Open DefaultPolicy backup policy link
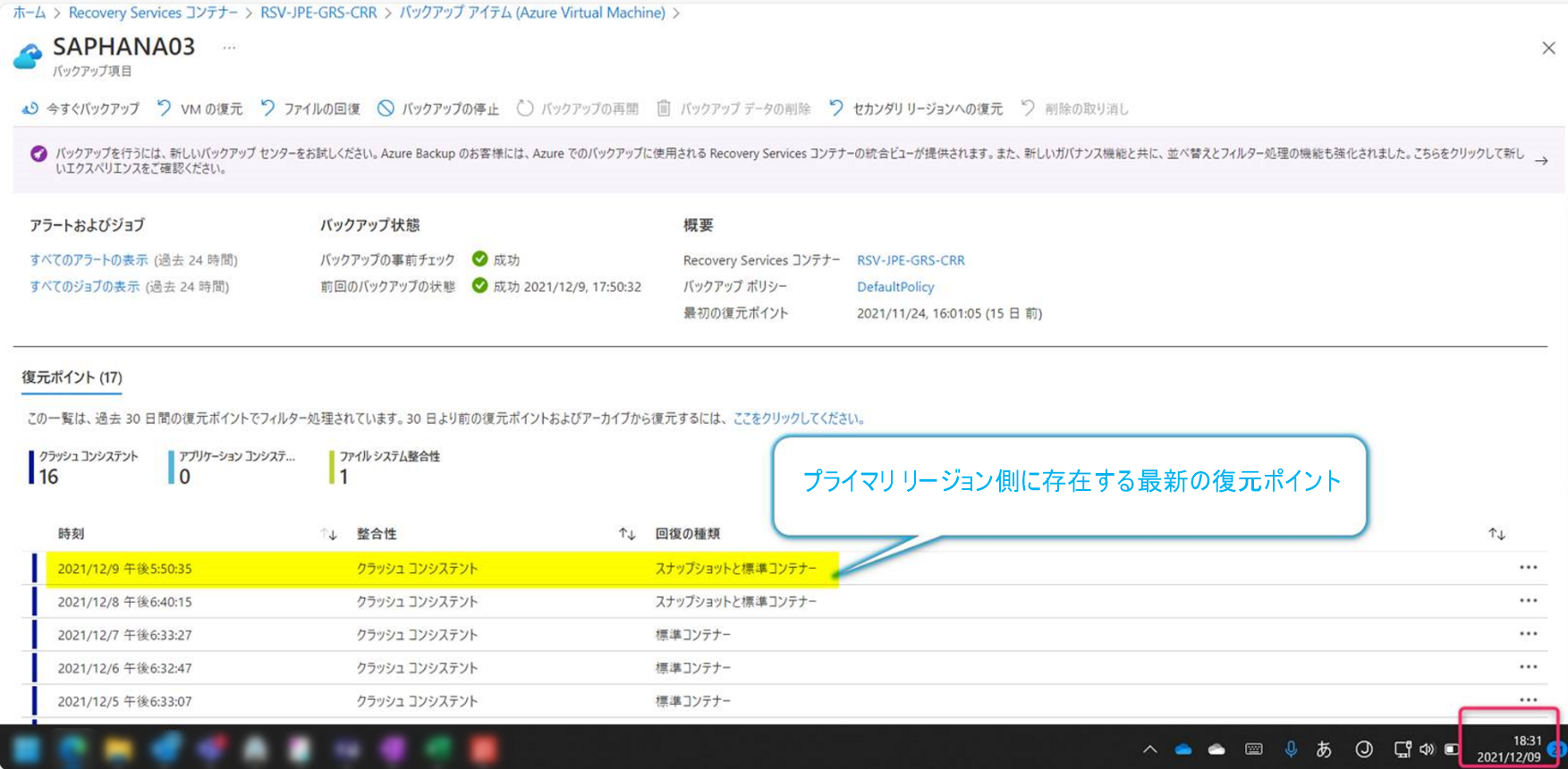 coord(895,287)
